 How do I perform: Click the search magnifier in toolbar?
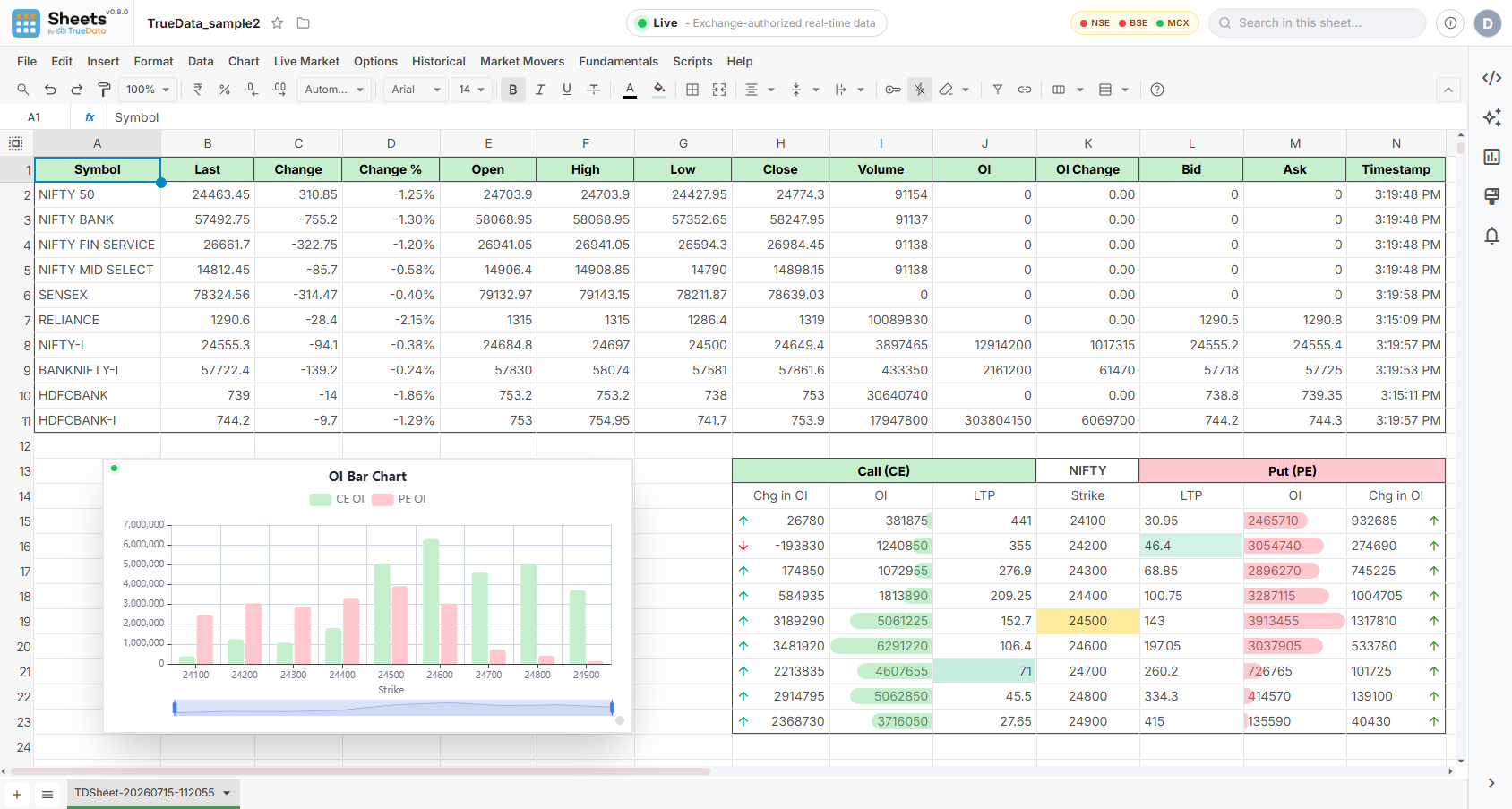pyautogui.click(x=23, y=90)
